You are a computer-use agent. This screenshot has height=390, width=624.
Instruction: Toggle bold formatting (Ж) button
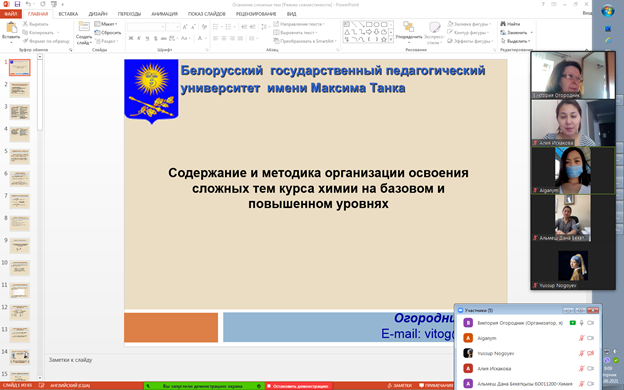131,38
